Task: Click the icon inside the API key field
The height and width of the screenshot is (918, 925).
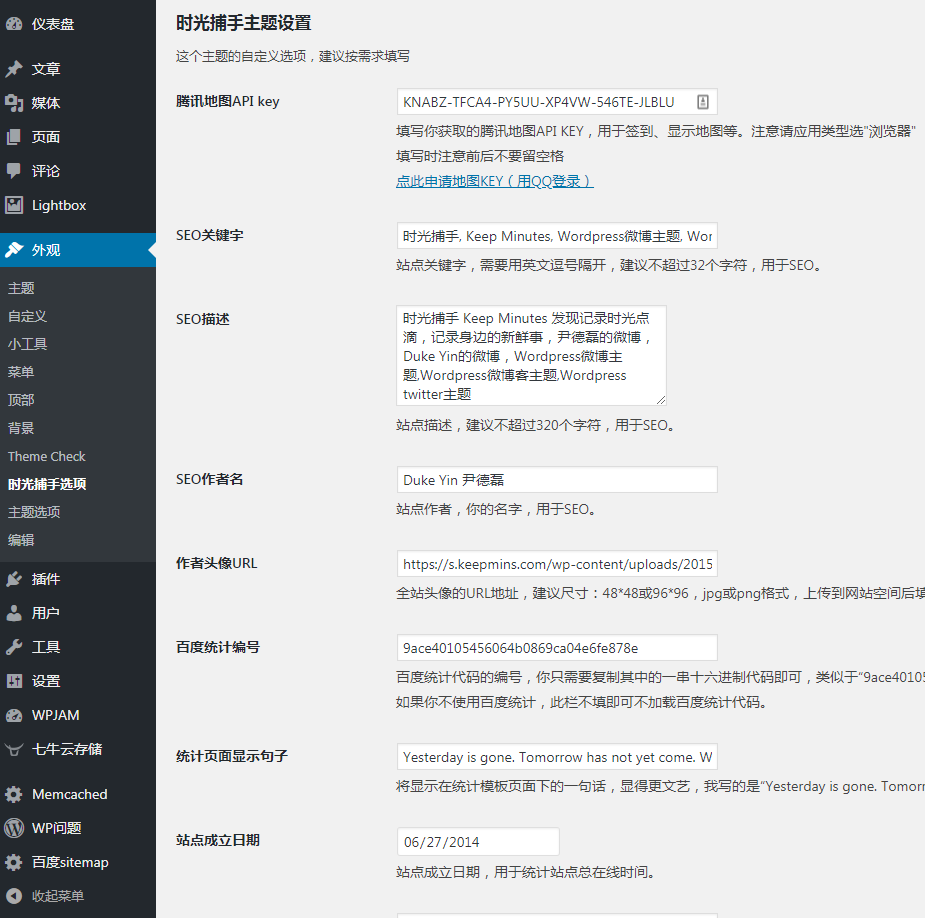Action: click(x=702, y=102)
